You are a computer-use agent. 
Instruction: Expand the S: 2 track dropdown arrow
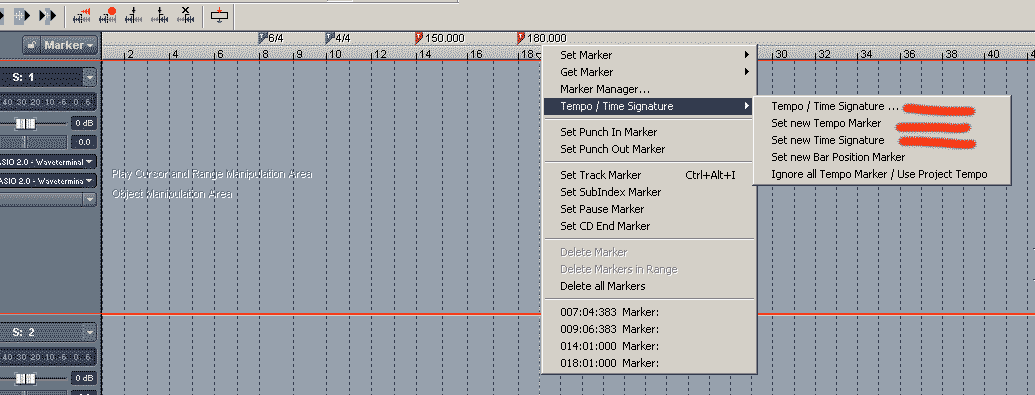pyautogui.click(x=90, y=332)
